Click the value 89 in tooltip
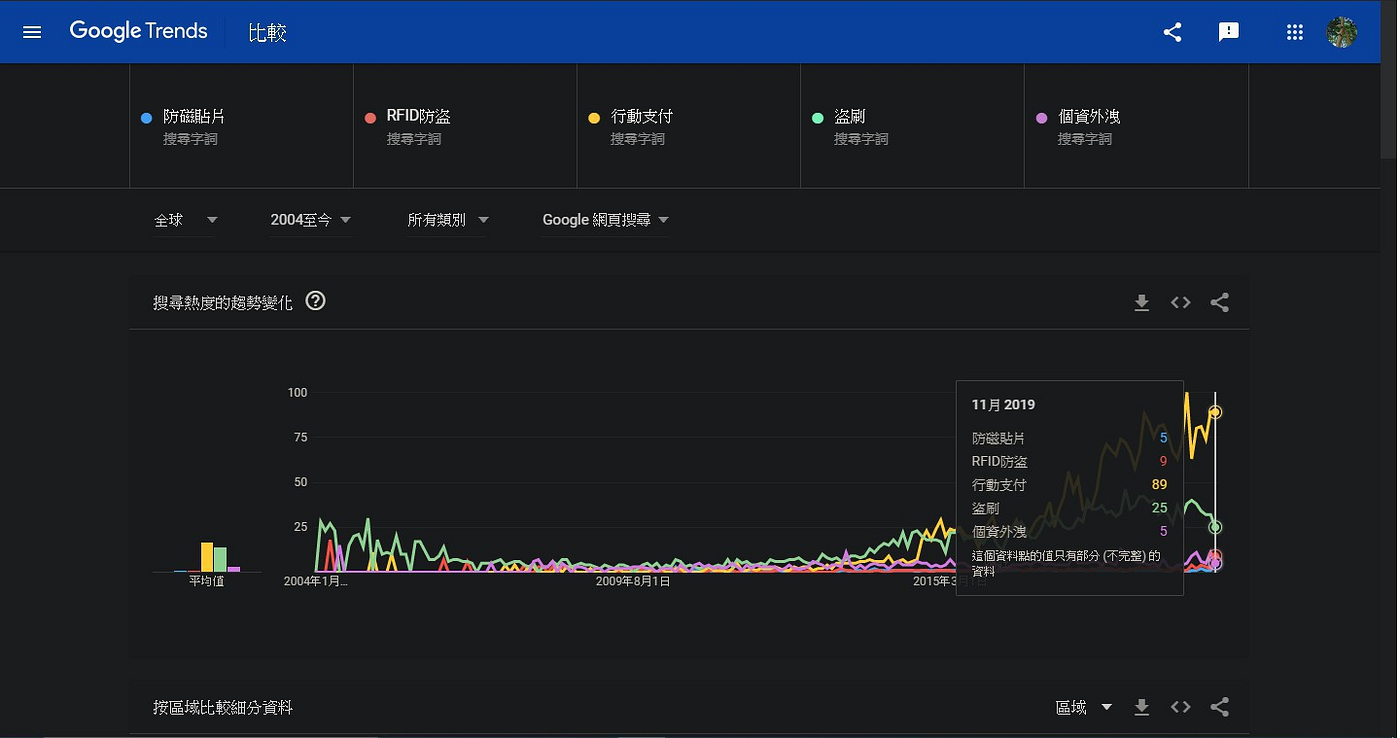 1159,485
